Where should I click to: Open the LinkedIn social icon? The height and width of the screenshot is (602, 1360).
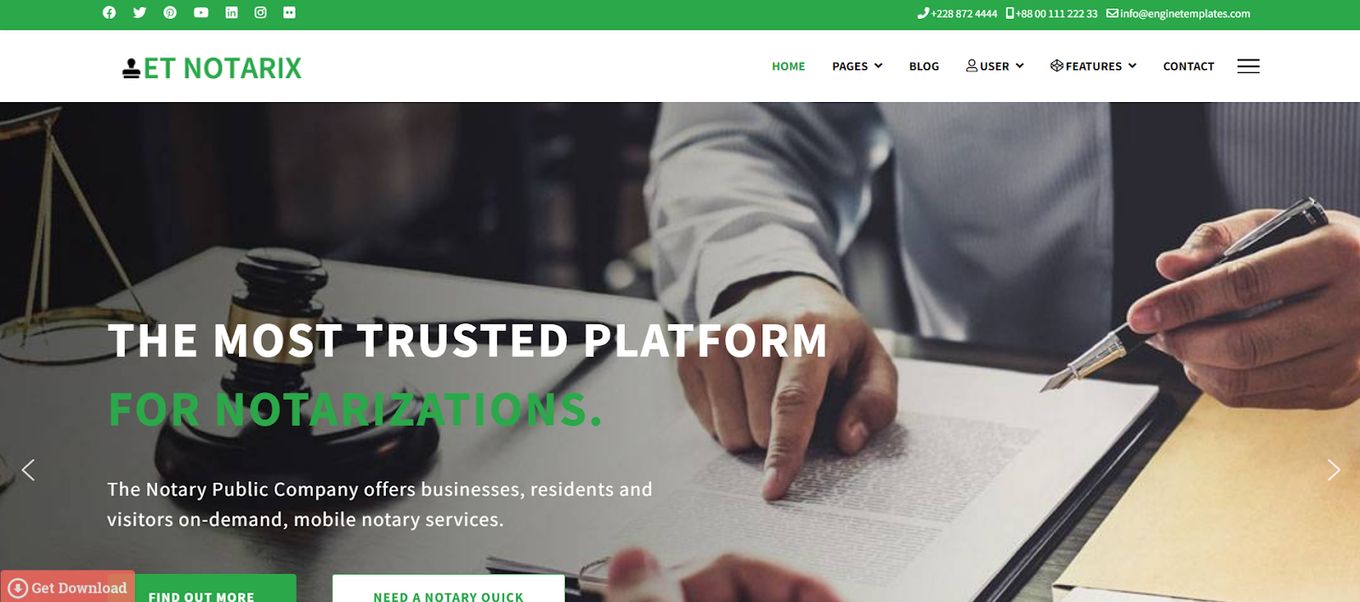[231, 13]
